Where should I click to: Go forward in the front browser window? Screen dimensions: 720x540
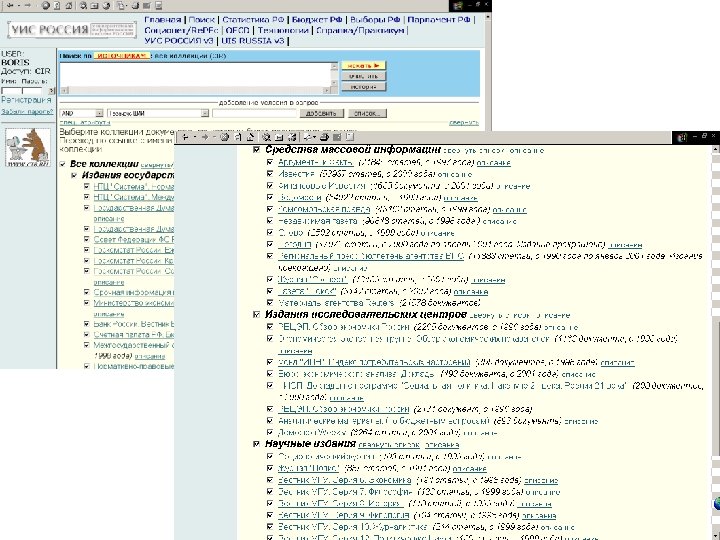tap(205, 137)
